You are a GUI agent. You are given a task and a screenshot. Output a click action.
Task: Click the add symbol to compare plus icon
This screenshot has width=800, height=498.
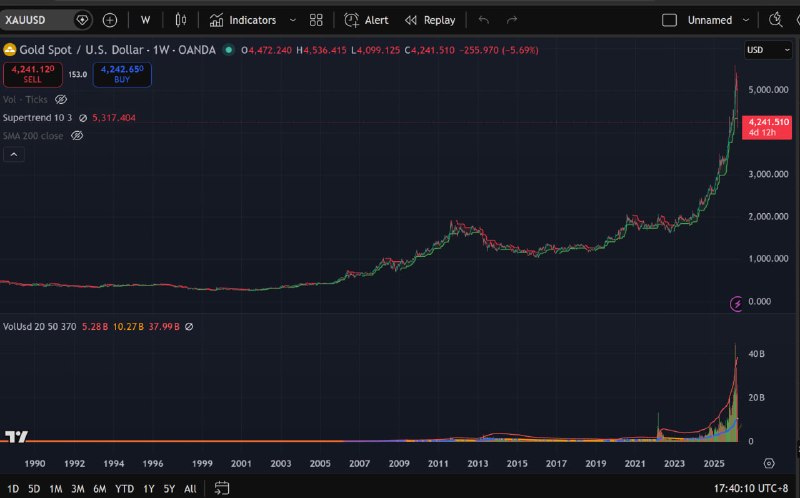[110, 20]
